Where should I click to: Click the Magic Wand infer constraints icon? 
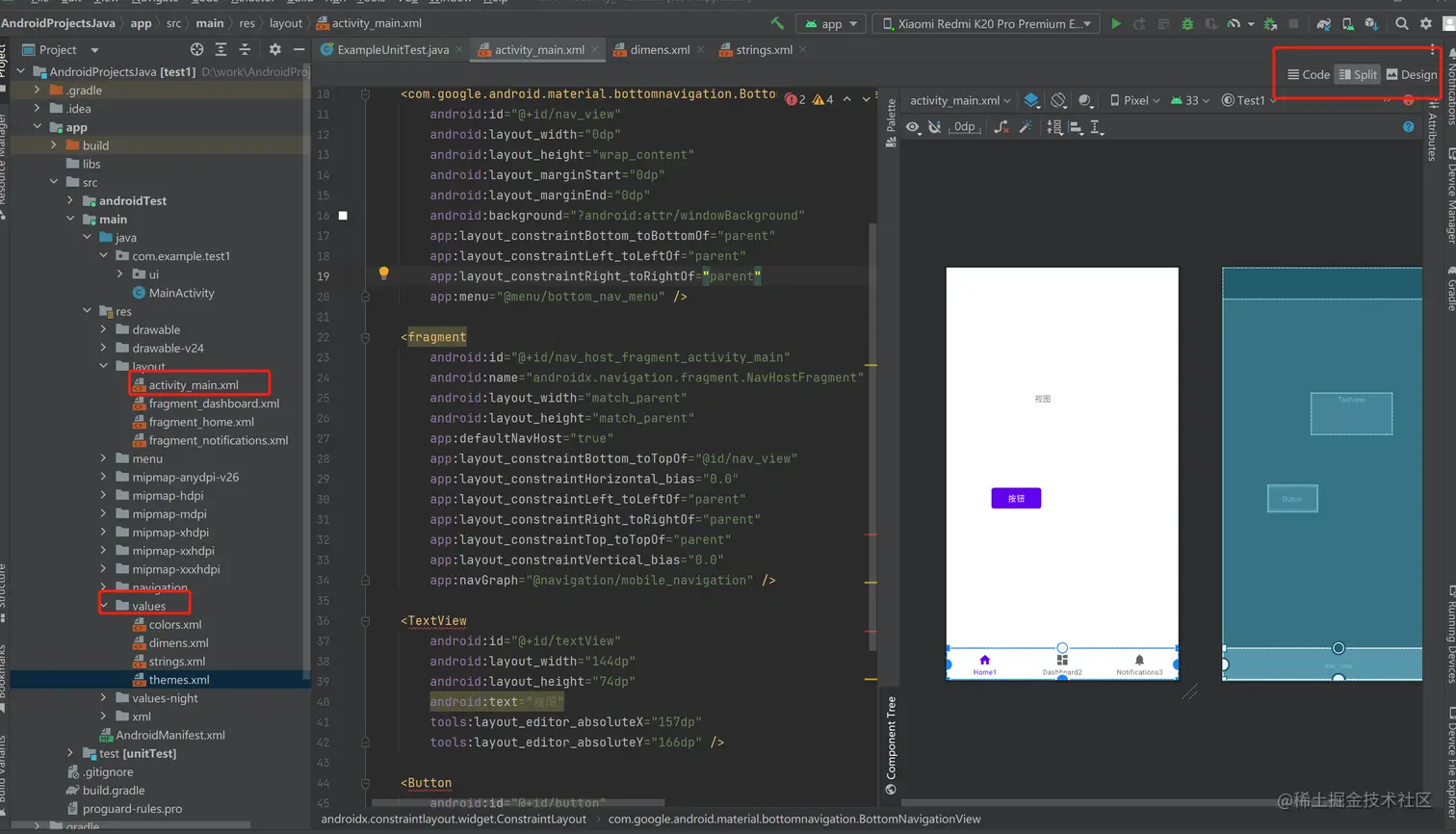tap(1026, 127)
